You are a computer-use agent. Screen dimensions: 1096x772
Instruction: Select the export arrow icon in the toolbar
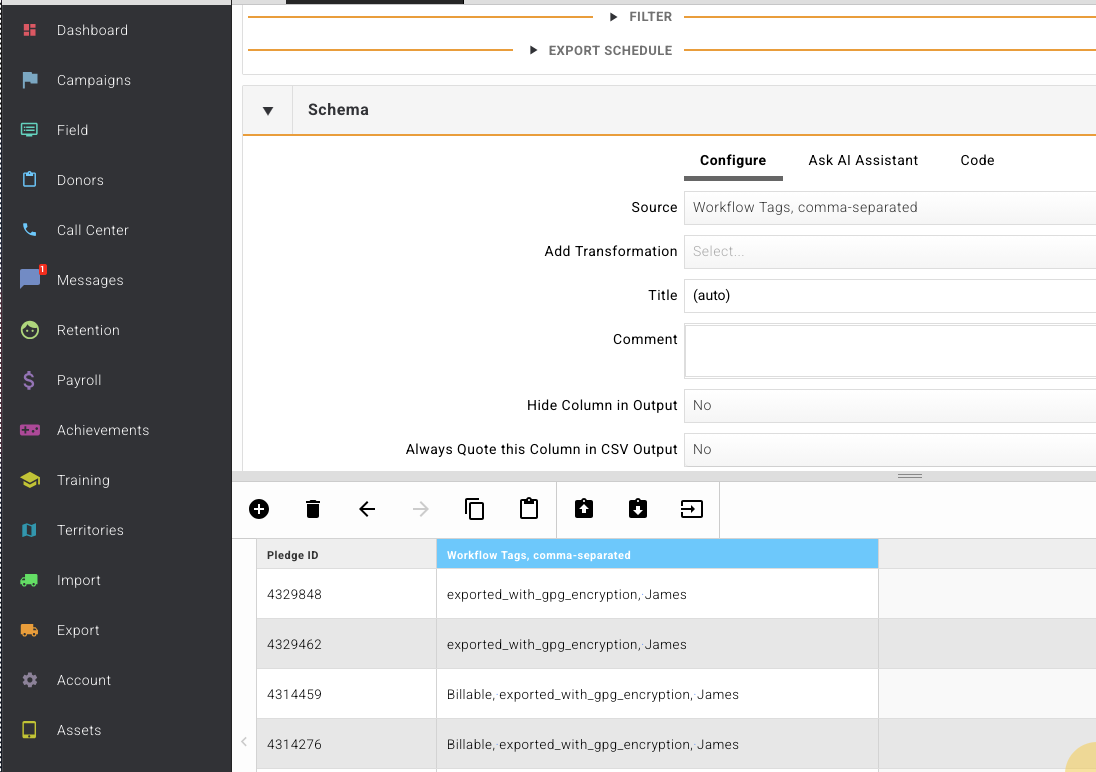pyautogui.click(x=691, y=509)
